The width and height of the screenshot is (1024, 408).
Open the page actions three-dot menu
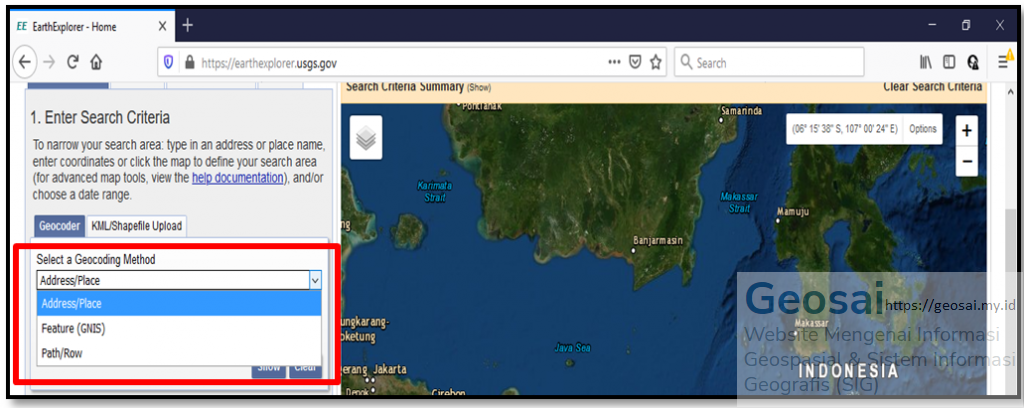point(615,62)
